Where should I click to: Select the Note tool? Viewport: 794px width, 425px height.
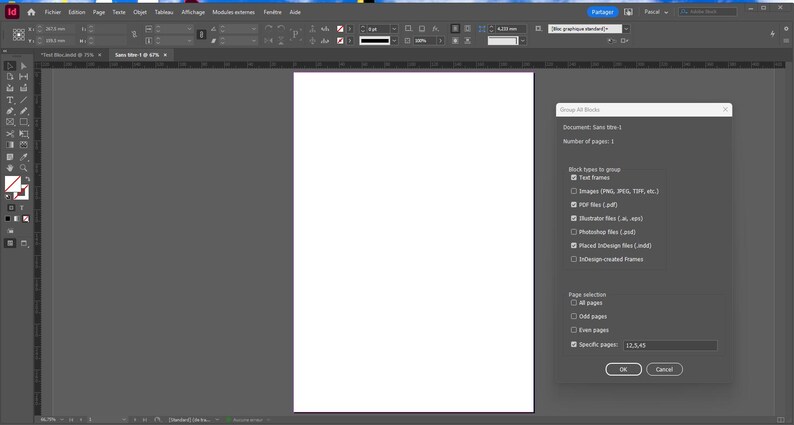[10, 157]
